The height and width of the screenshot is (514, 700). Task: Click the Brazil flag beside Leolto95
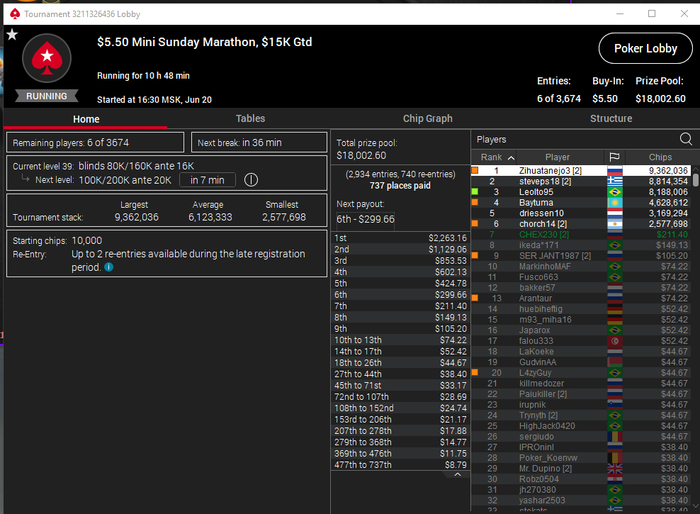pos(615,192)
